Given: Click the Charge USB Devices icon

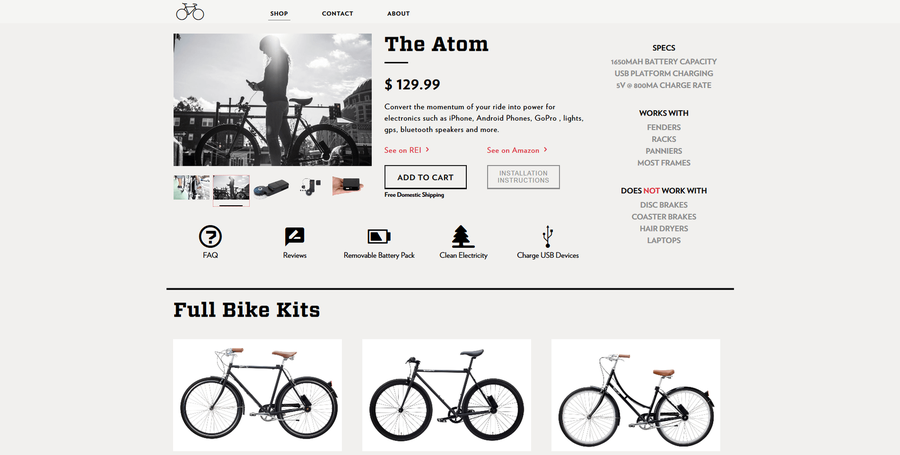Looking at the screenshot, I should (548, 236).
